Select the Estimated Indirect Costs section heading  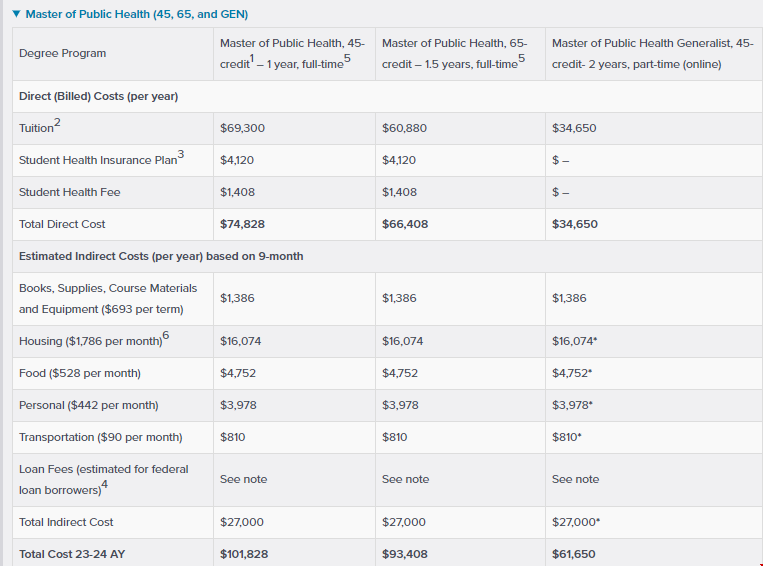pyautogui.click(x=161, y=256)
